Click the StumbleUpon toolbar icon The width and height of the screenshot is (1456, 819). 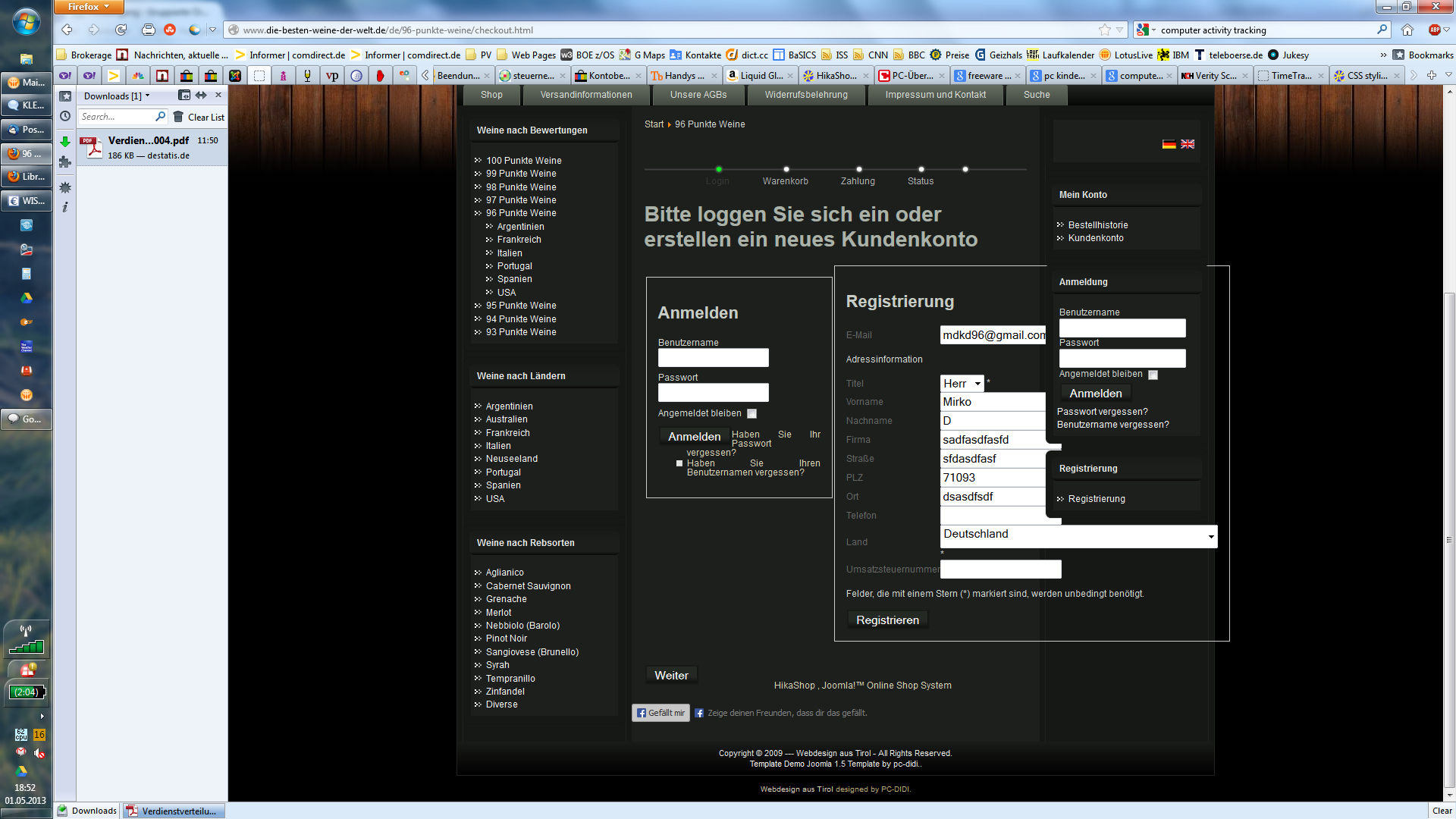point(170,30)
